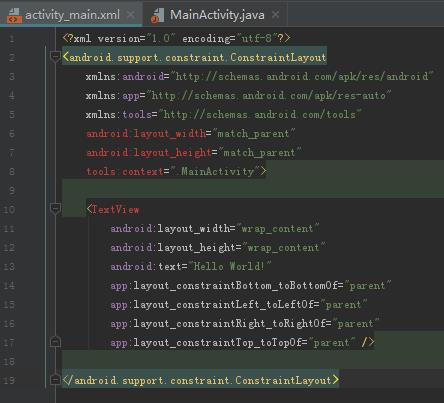Switch to the activity_main.xml tab

click(x=72, y=15)
